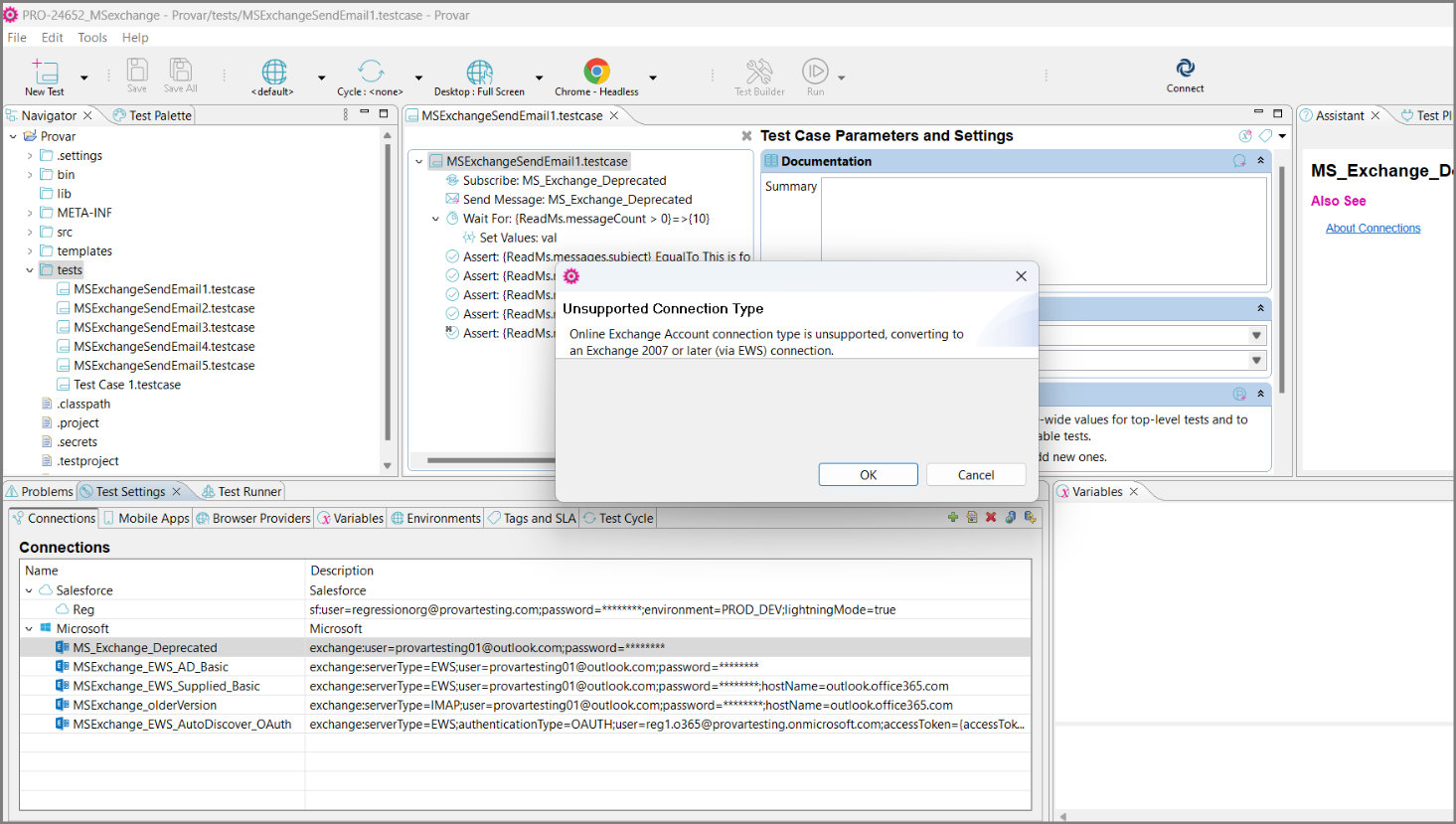Collapse the Salesforce group in Connections
The height and width of the screenshot is (824, 1456).
click(x=29, y=590)
